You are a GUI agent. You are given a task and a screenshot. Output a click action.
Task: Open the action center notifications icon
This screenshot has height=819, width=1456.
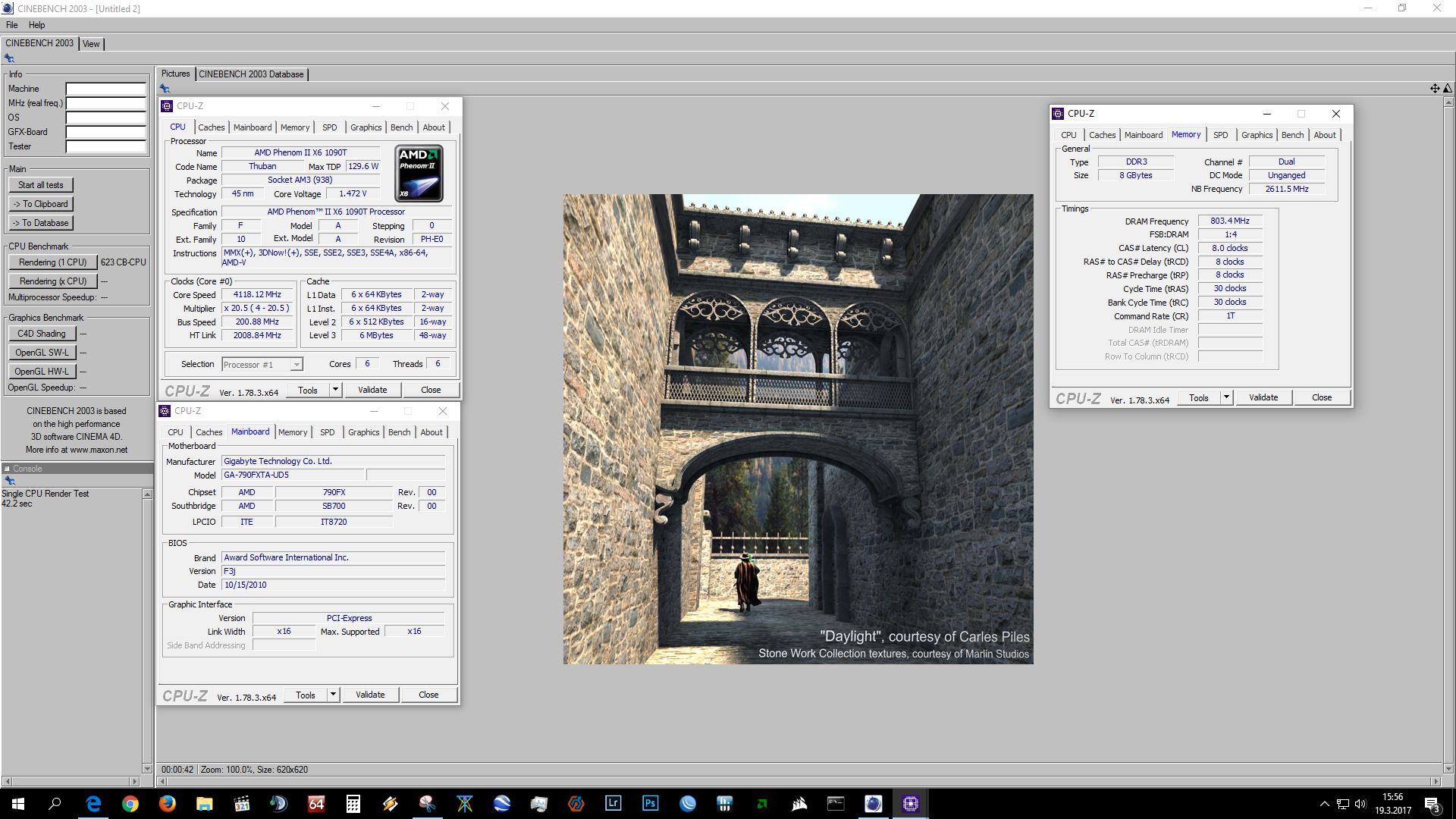1432,804
